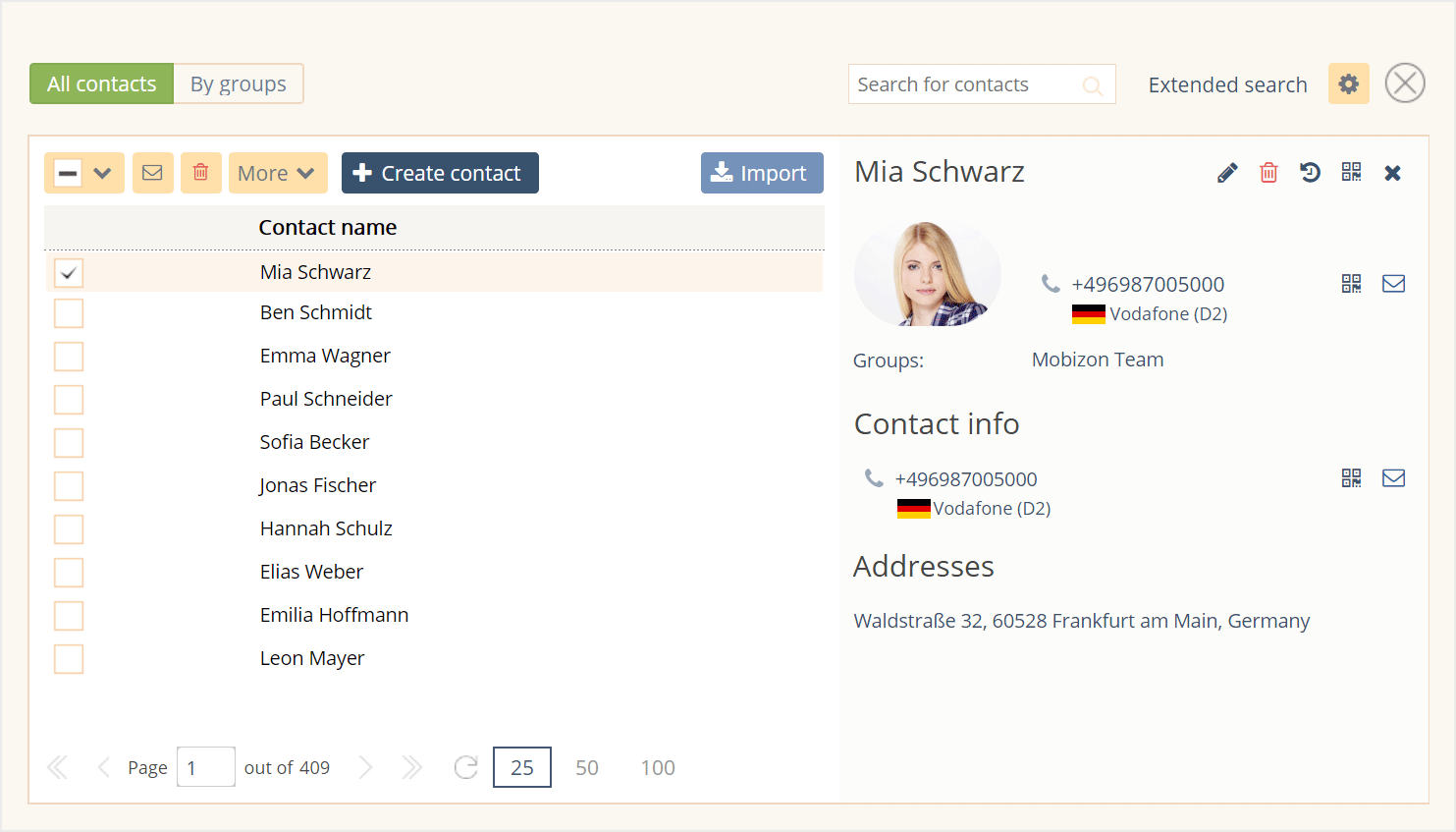Select Sofia Becker in the list
The width and height of the screenshot is (1456, 832).
(x=314, y=442)
